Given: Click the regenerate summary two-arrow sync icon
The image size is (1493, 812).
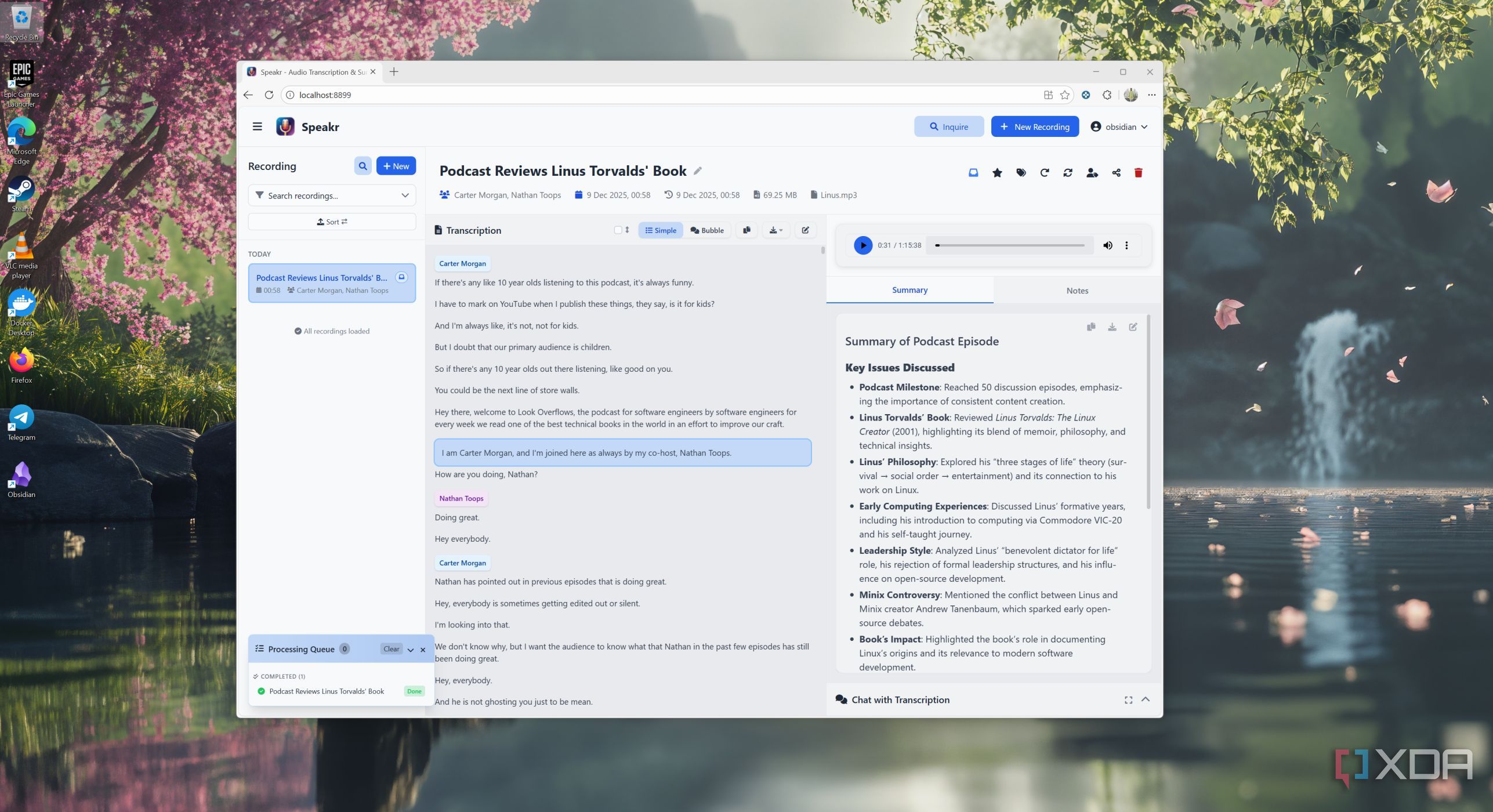Looking at the screenshot, I should [1067, 172].
